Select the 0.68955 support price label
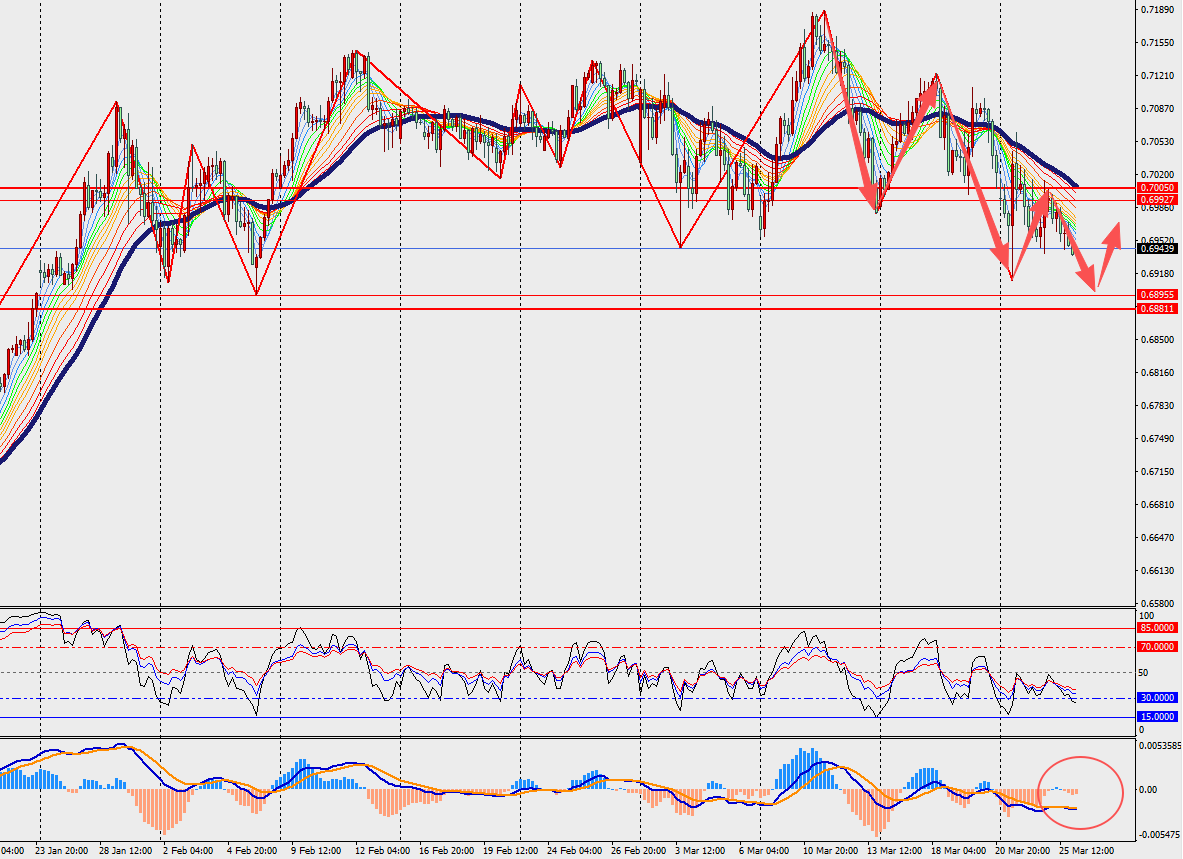 (x=1156, y=295)
